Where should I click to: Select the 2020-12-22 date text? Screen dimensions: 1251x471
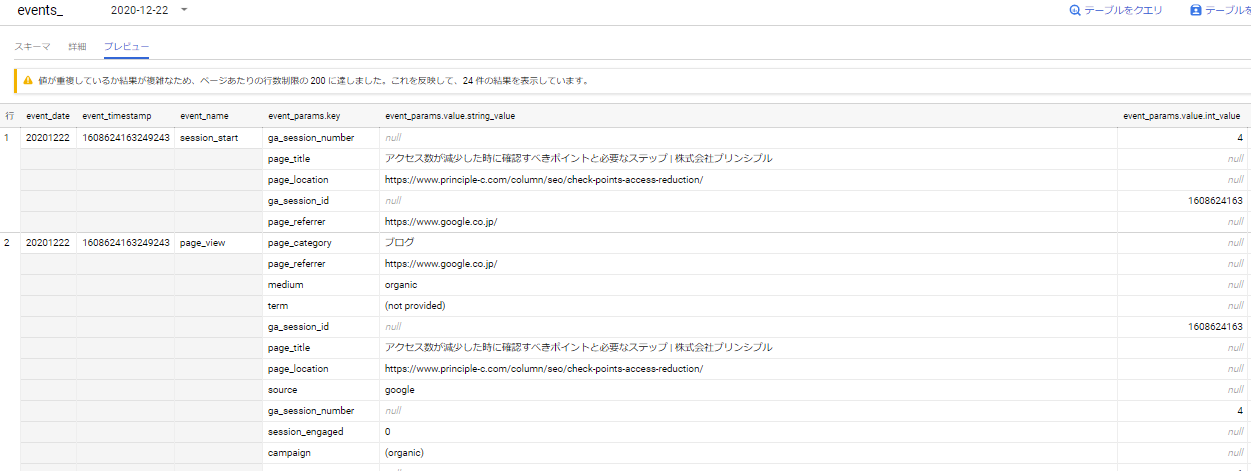coord(141,10)
